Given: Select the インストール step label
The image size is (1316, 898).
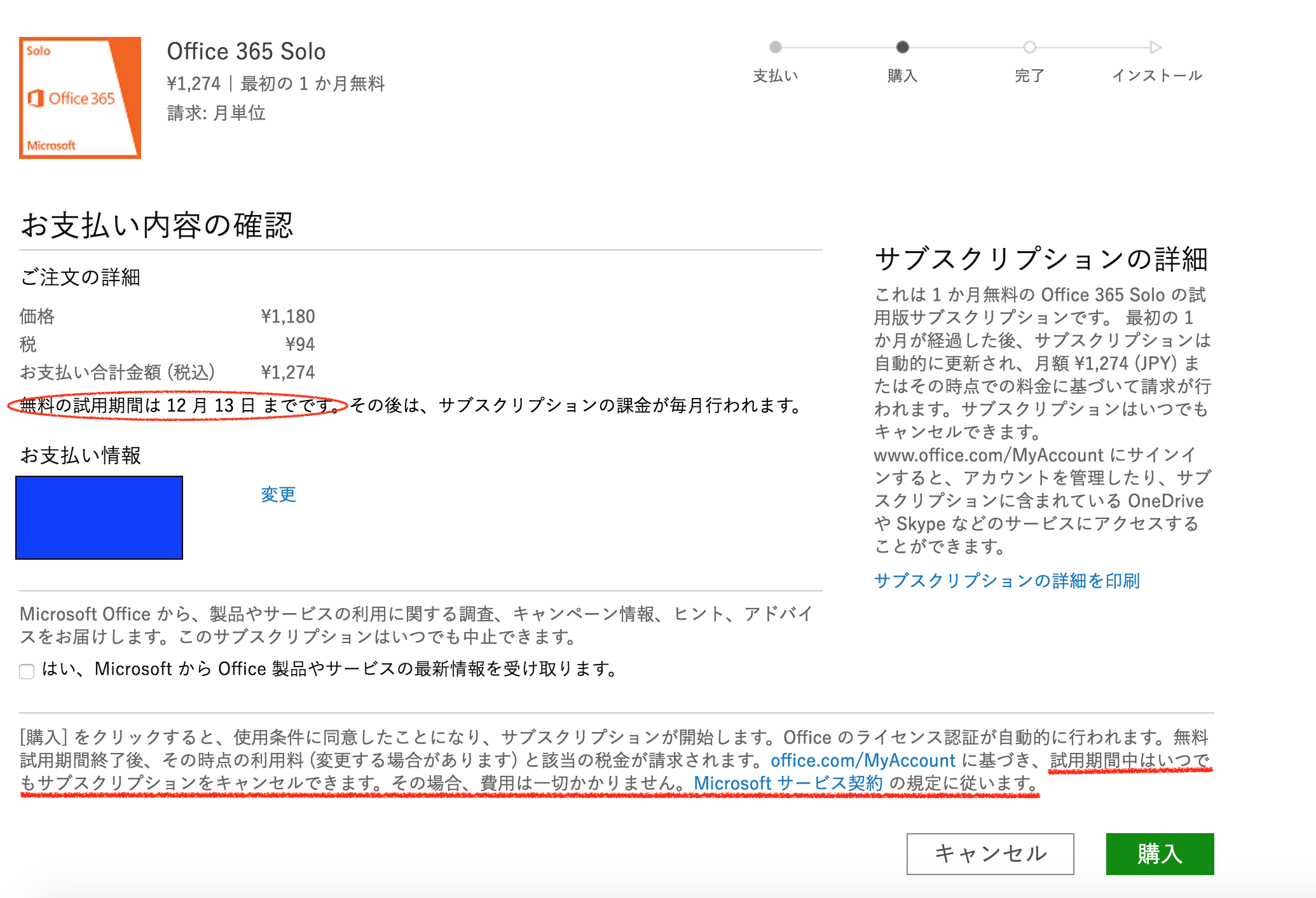Looking at the screenshot, I should (1156, 76).
